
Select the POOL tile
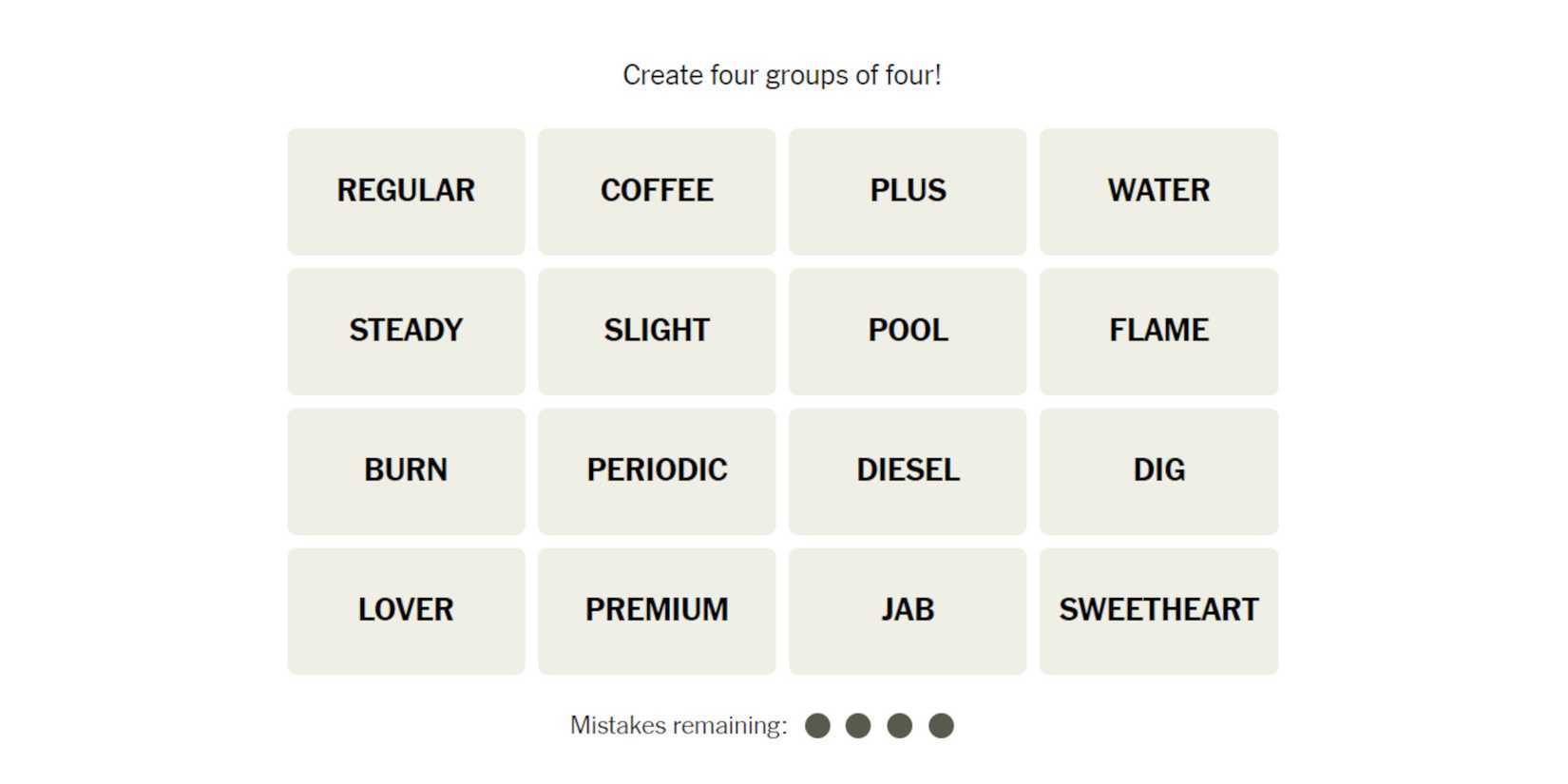[908, 331]
